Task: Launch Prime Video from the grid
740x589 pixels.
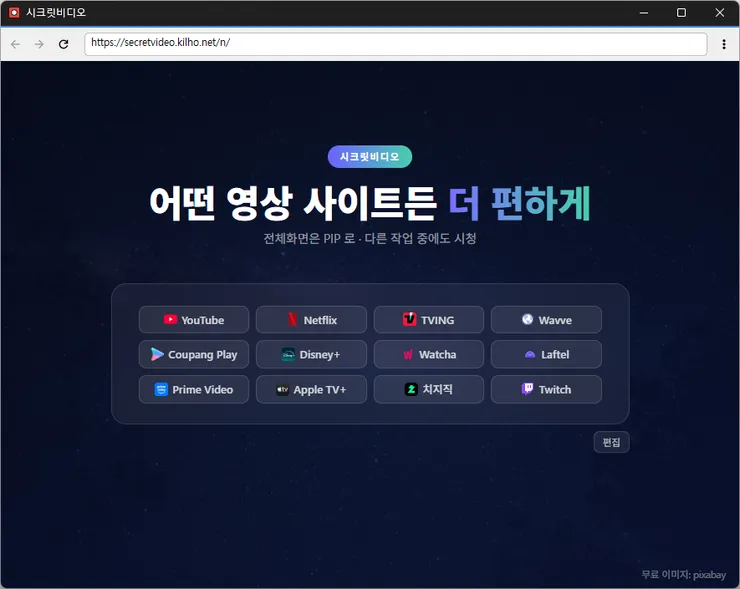Action: coord(193,389)
